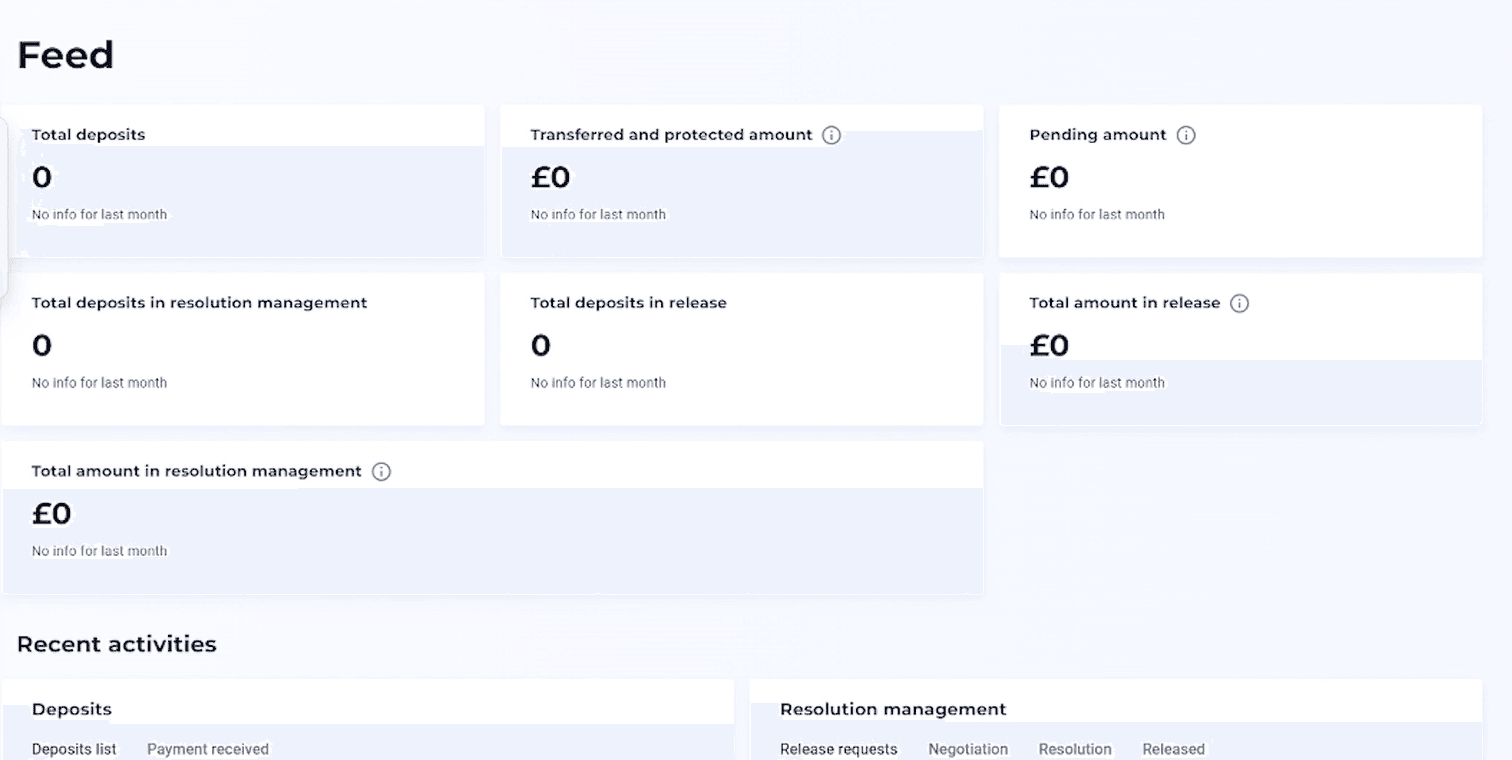Select the Released tab

(x=1173, y=749)
